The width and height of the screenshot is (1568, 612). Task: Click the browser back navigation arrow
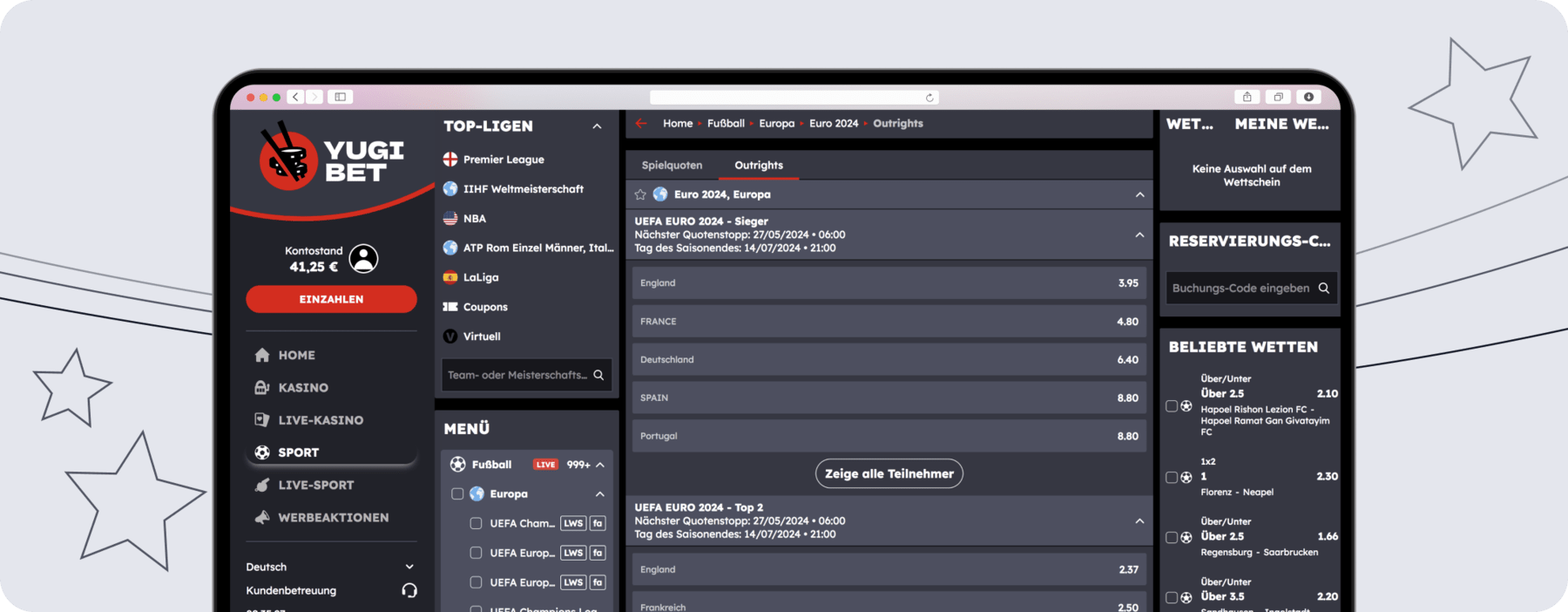295,97
